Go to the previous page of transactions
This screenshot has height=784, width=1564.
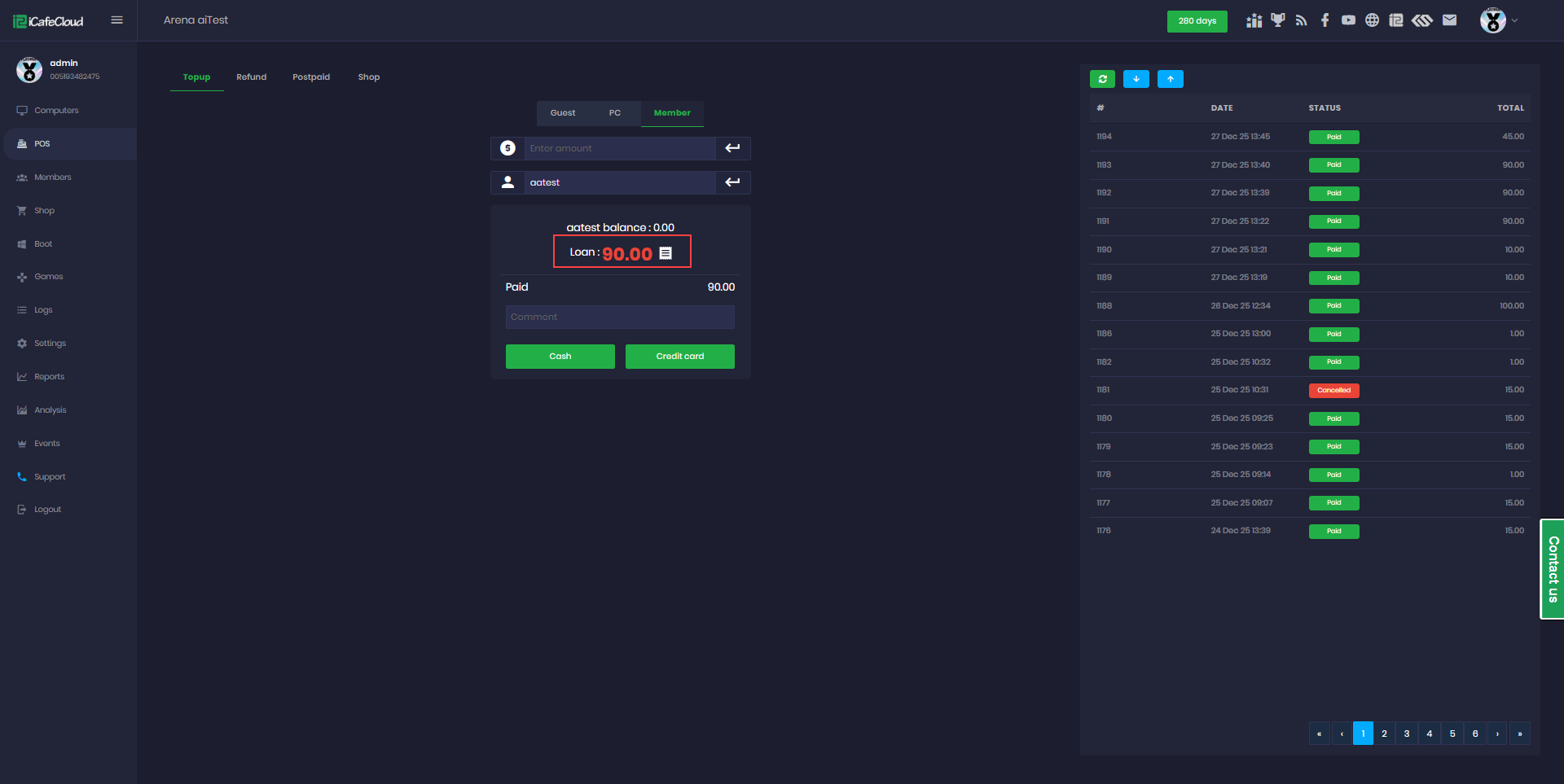coord(1342,734)
